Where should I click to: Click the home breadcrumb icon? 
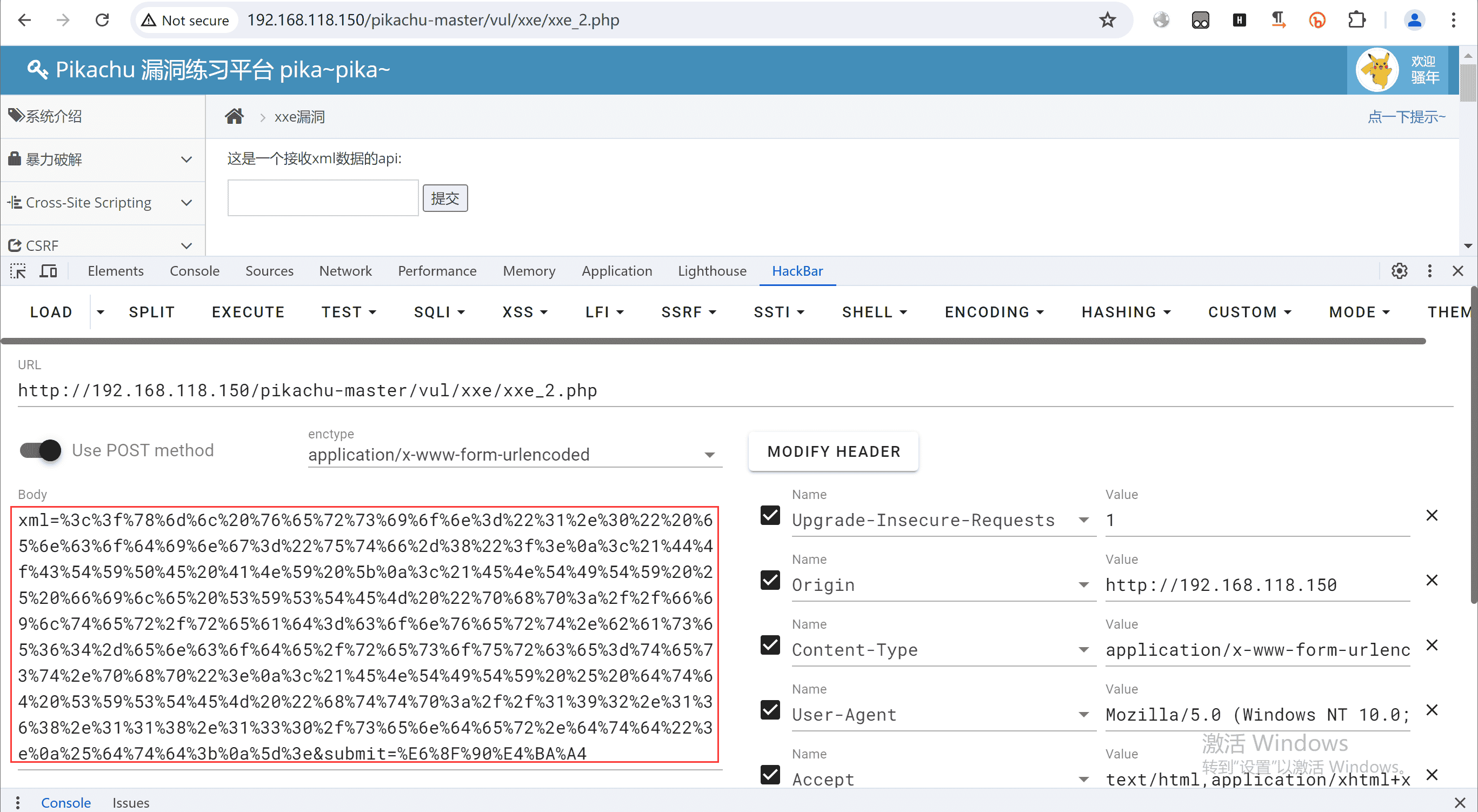[234, 116]
